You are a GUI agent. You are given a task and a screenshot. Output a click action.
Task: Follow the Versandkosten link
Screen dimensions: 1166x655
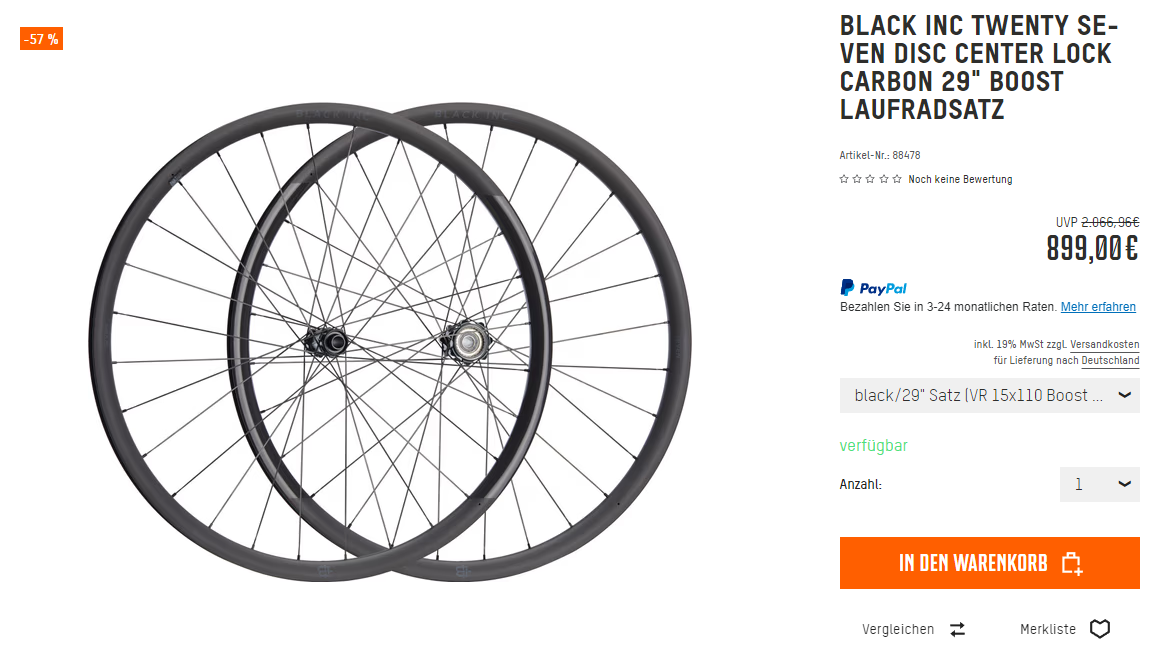[x=1104, y=344]
